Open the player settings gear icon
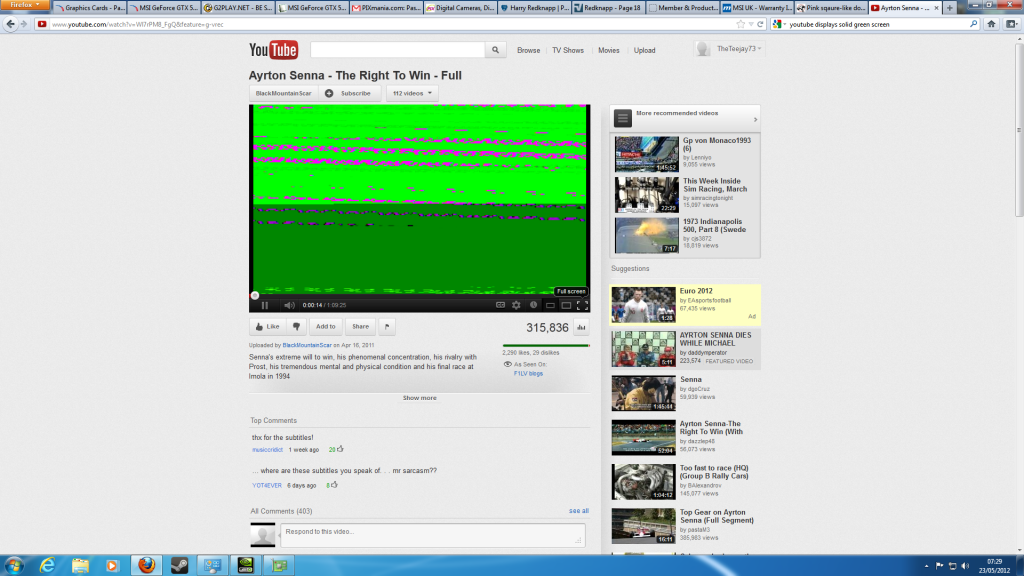Image resolution: width=1024 pixels, height=576 pixels. pyautogui.click(x=515, y=306)
